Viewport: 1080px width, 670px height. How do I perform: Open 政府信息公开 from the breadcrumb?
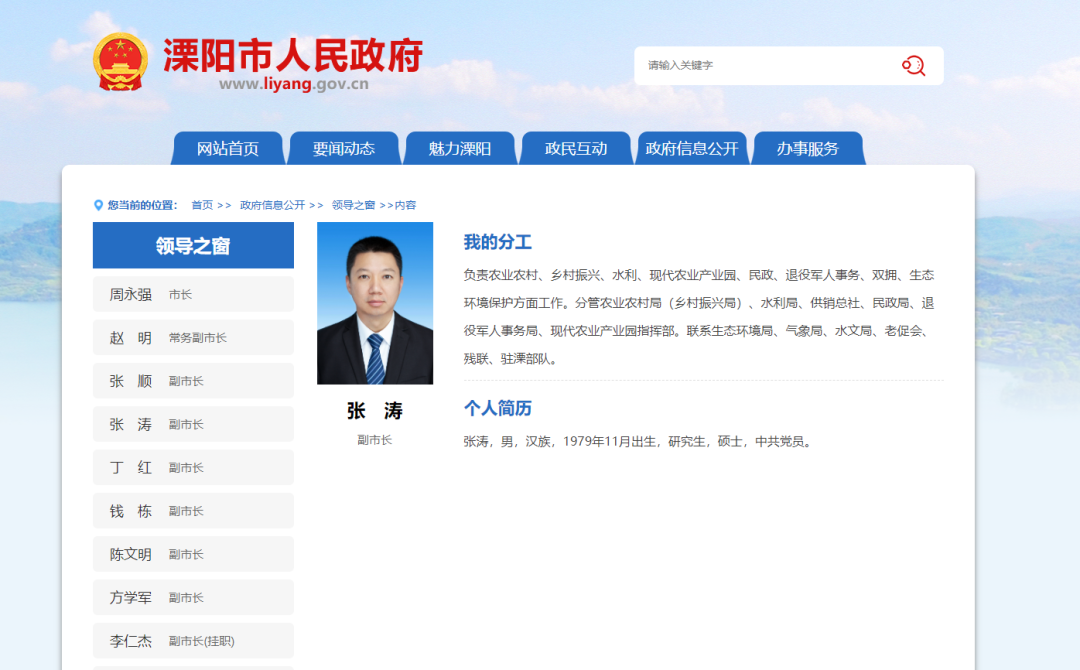(273, 204)
